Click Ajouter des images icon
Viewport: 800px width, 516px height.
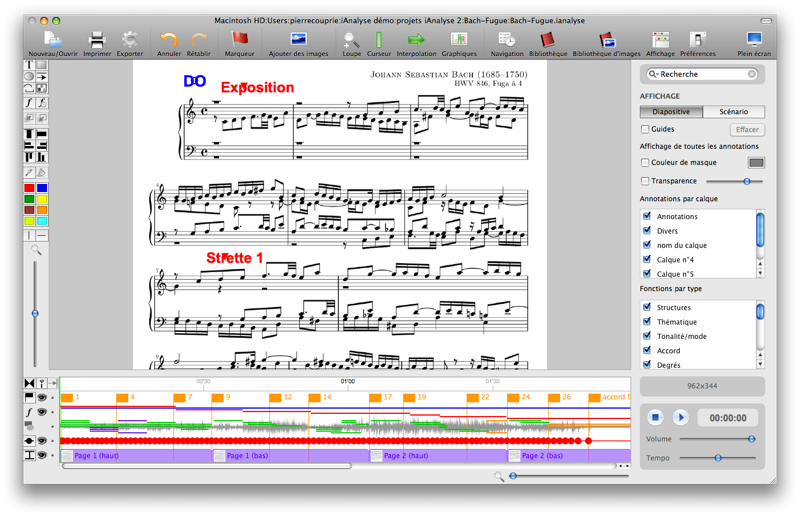tap(298, 39)
